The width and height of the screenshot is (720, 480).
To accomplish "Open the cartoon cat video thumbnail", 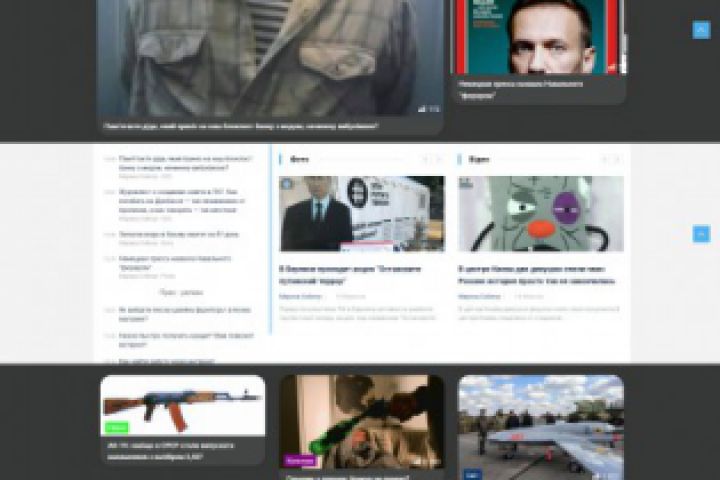I will [540, 214].
